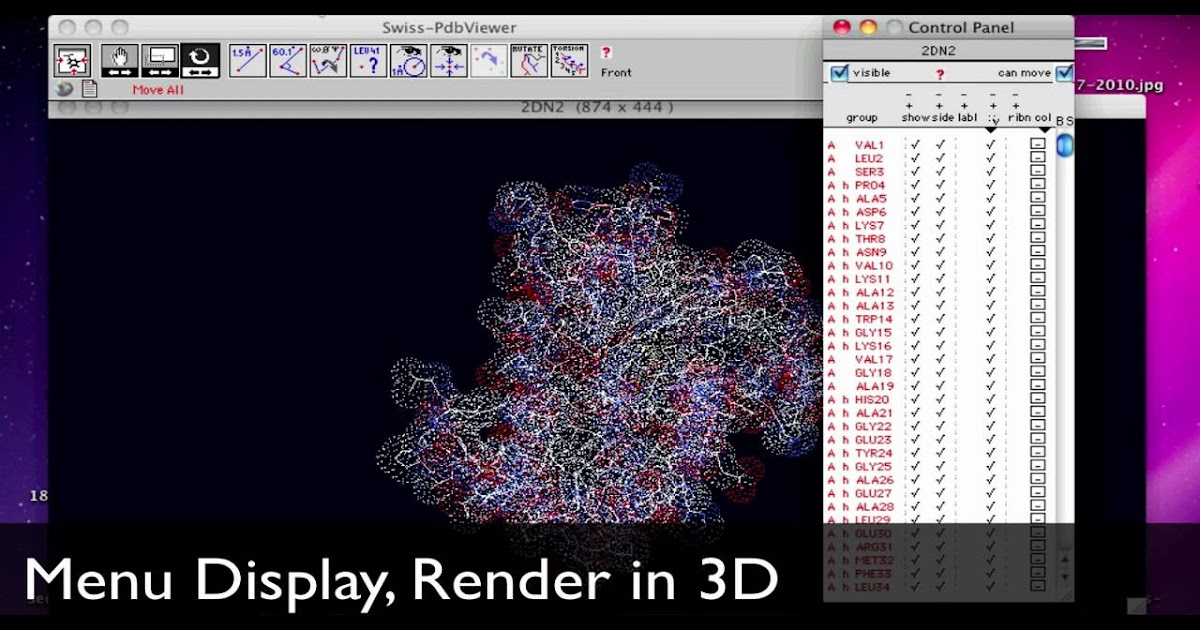Viewport: 1200px width, 630px height.
Task: Open dropdown triangle under col column
Action: click(1044, 129)
